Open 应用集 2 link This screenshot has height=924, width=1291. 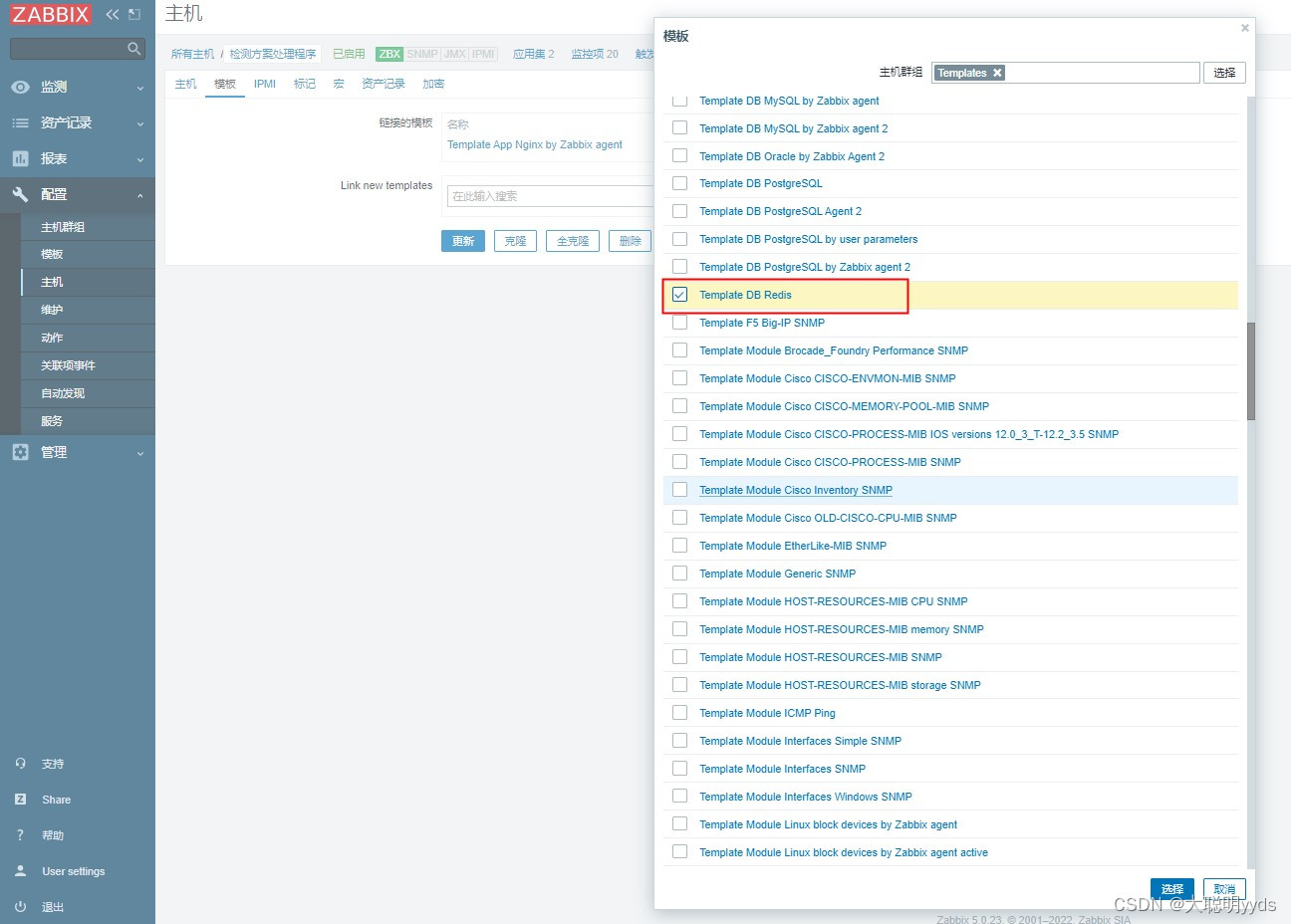534,54
